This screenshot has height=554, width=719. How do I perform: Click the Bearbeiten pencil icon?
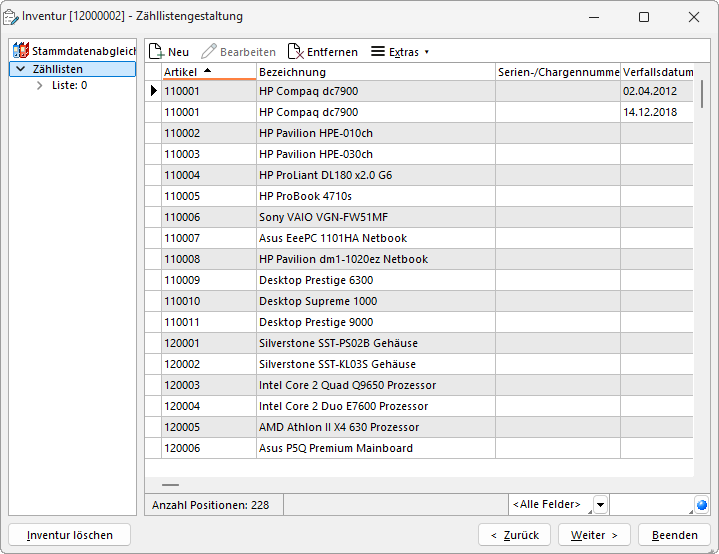209,51
